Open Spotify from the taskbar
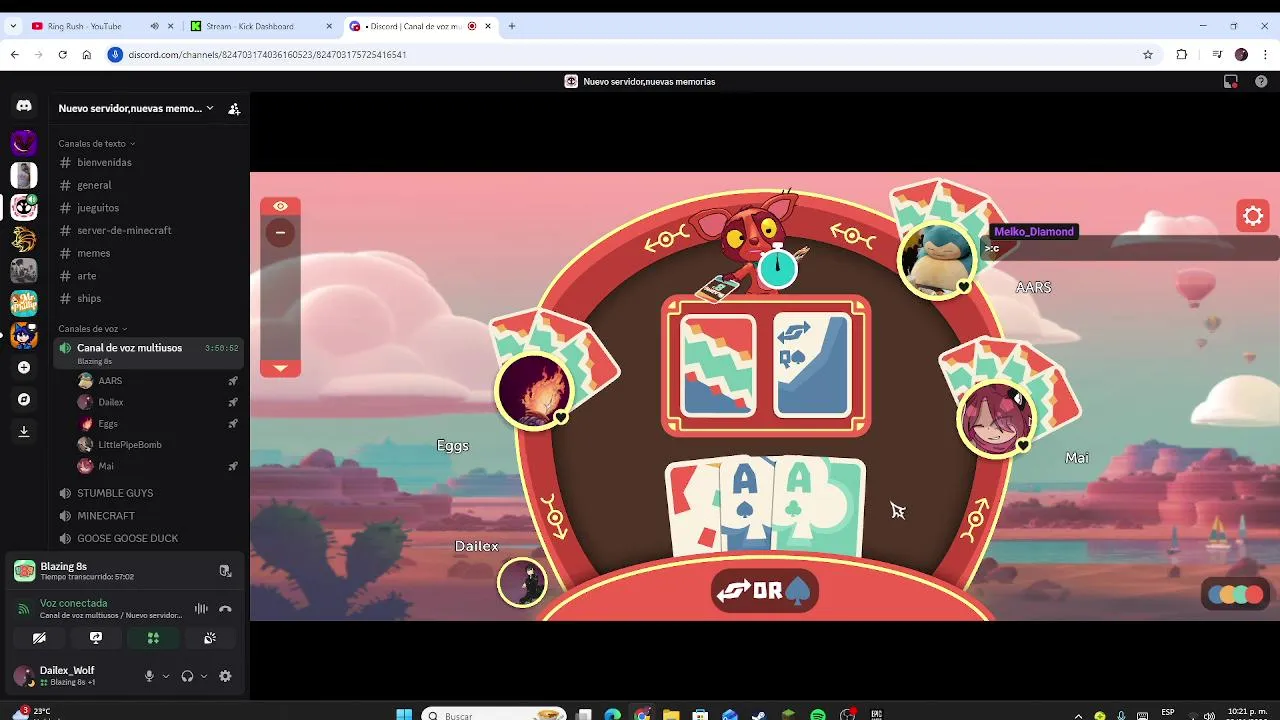The width and height of the screenshot is (1280, 720). click(x=818, y=715)
